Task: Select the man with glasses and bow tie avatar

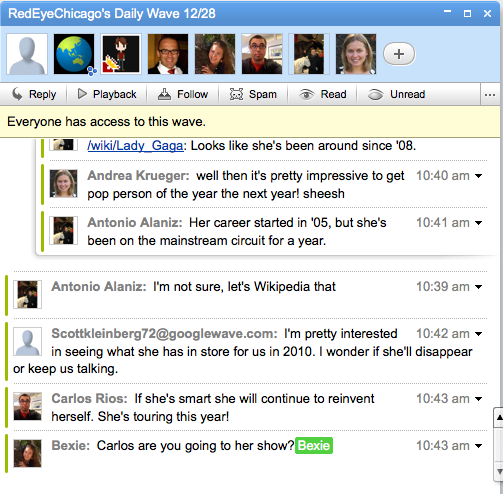Action: click(168, 54)
